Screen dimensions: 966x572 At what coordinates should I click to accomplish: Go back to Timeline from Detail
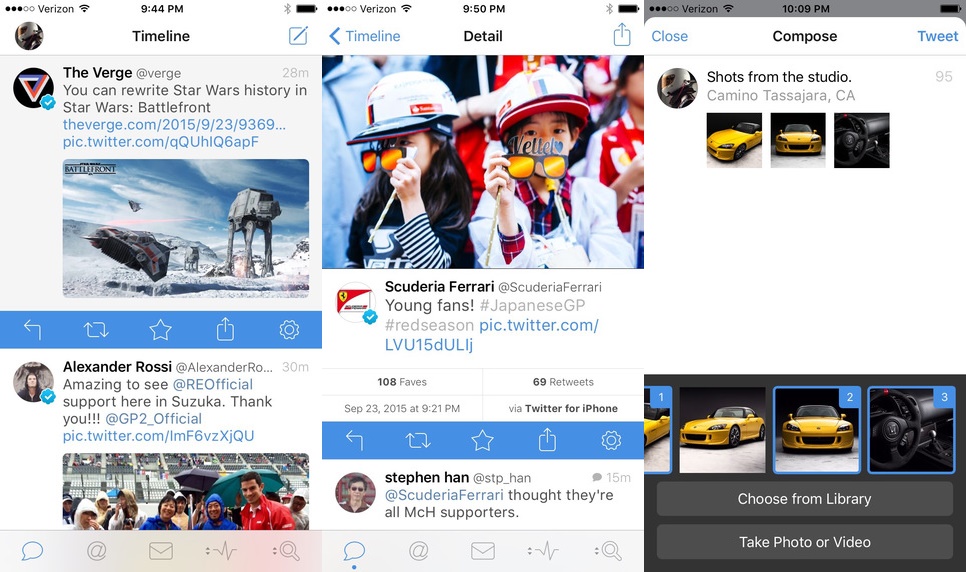click(365, 36)
